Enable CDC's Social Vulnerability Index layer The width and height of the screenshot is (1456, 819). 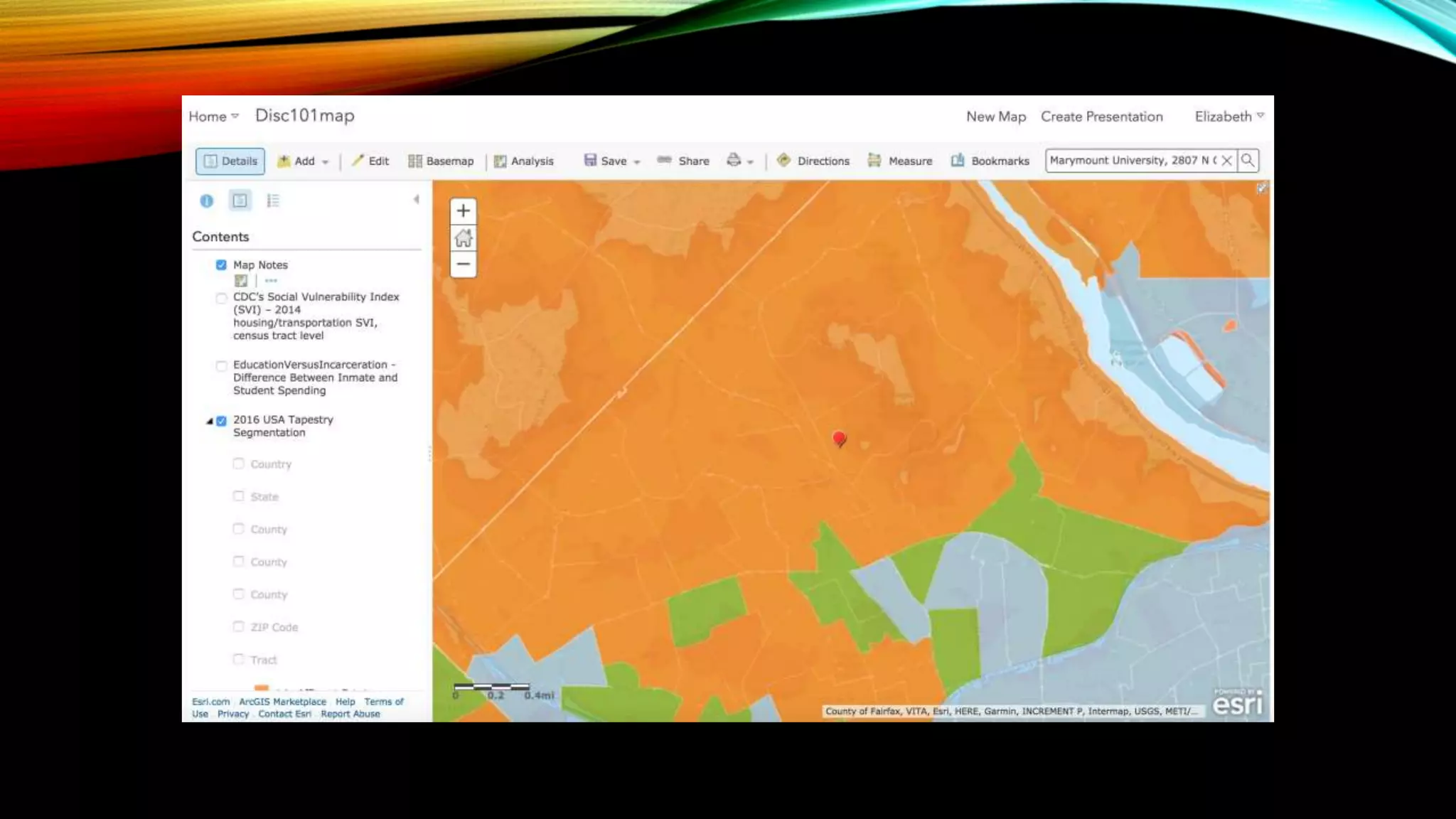pyautogui.click(x=221, y=299)
